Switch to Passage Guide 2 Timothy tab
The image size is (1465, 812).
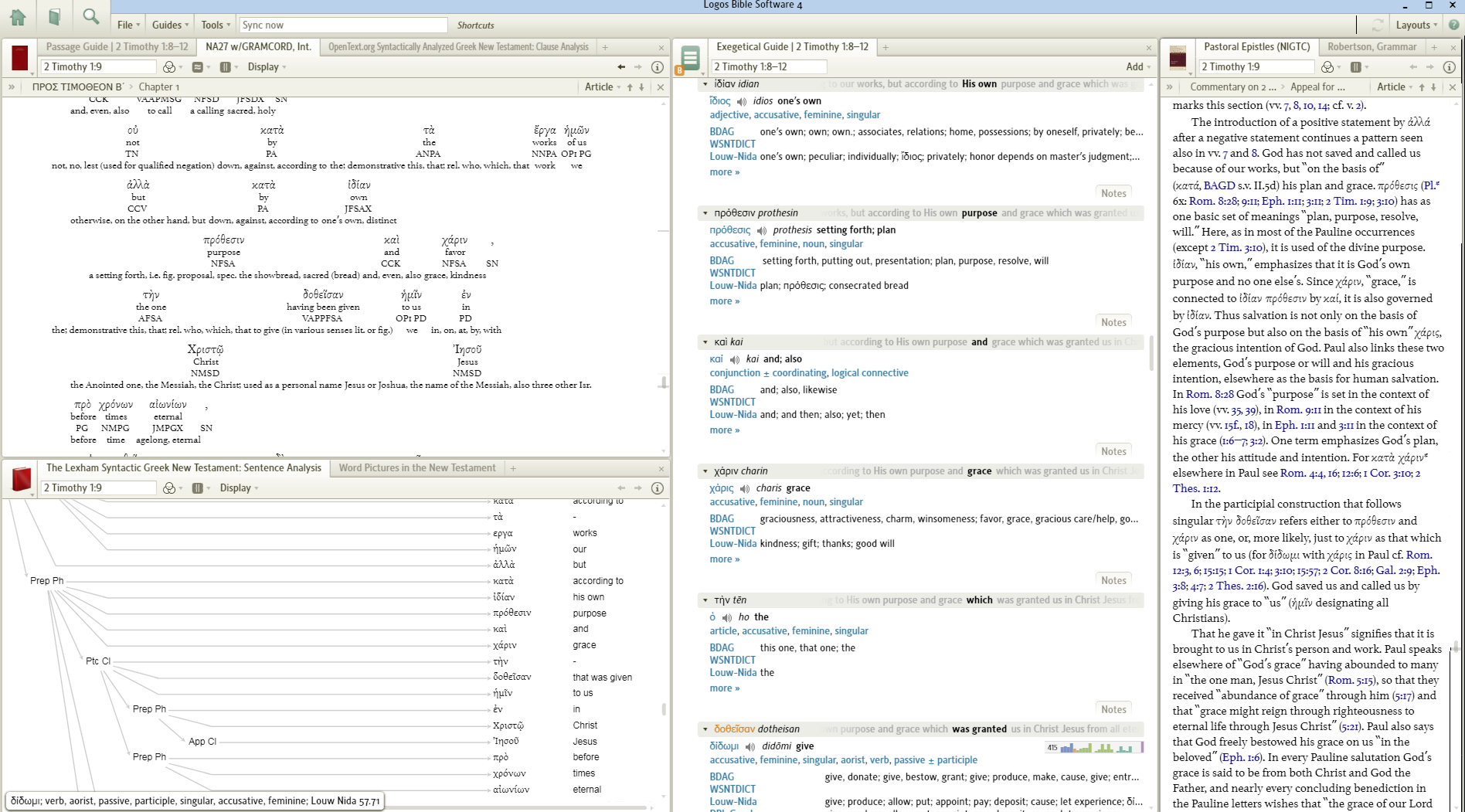coord(117,47)
